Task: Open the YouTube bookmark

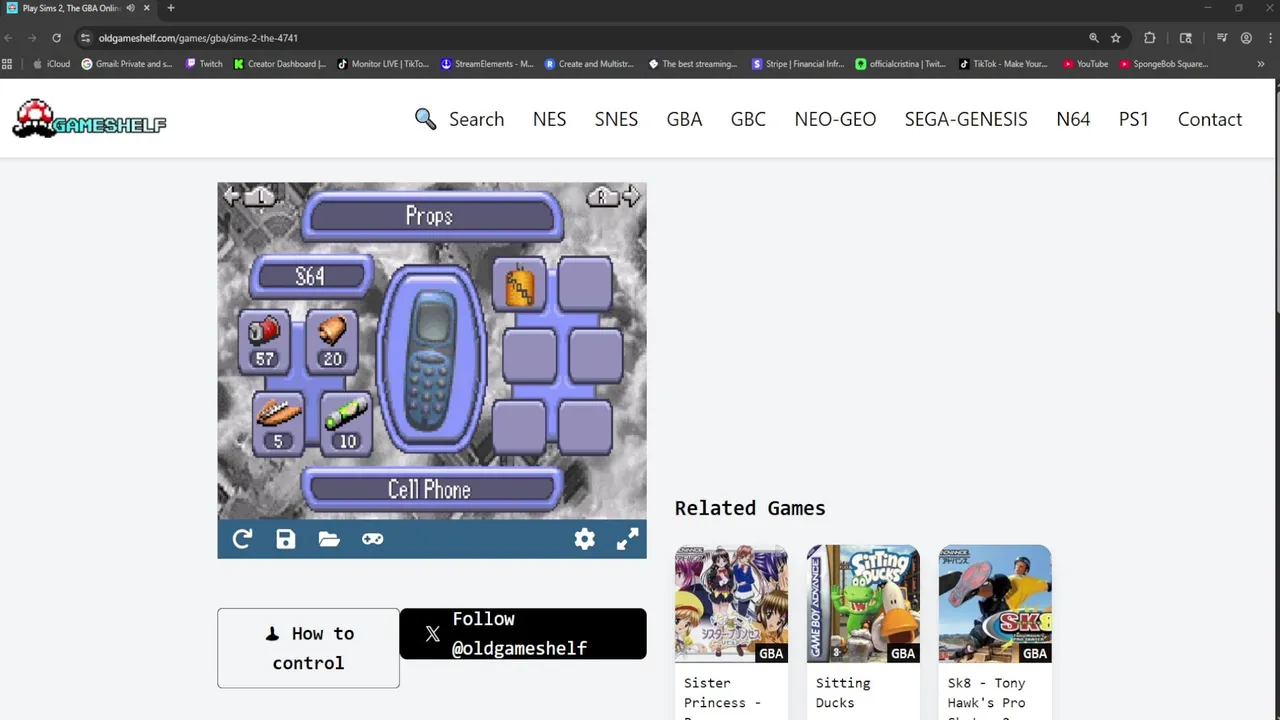Action: (x=1085, y=64)
